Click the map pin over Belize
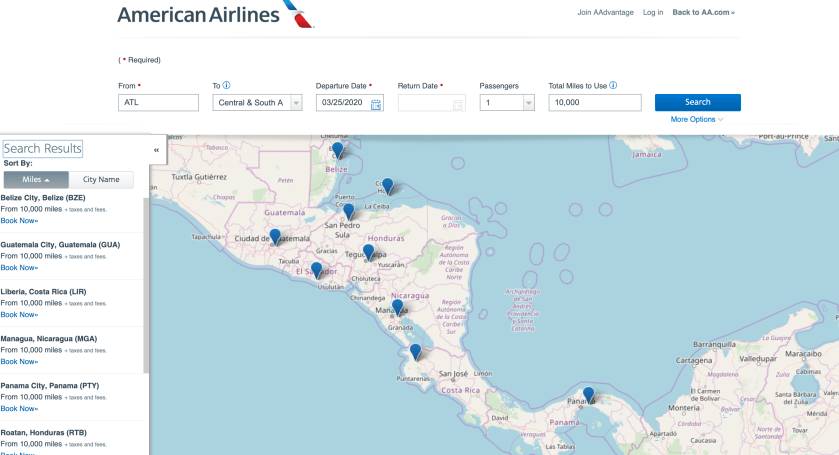The width and height of the screenshot is (839, 455). (x=338, y=150)
